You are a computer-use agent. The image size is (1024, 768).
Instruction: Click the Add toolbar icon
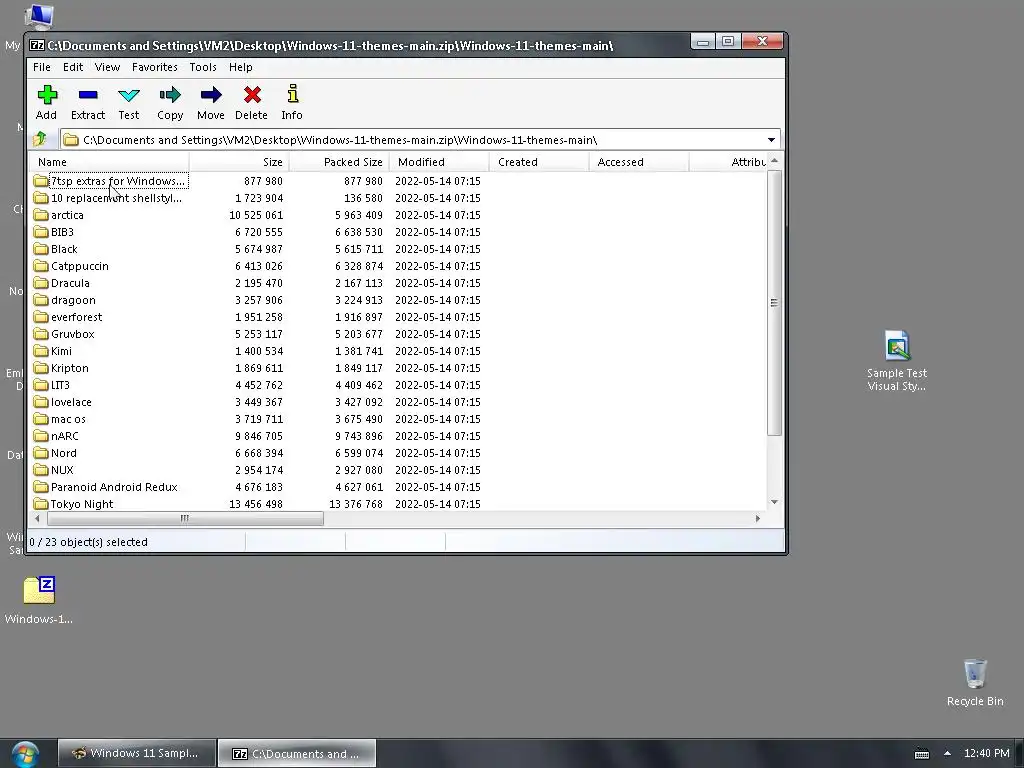(x=47, y=95)
